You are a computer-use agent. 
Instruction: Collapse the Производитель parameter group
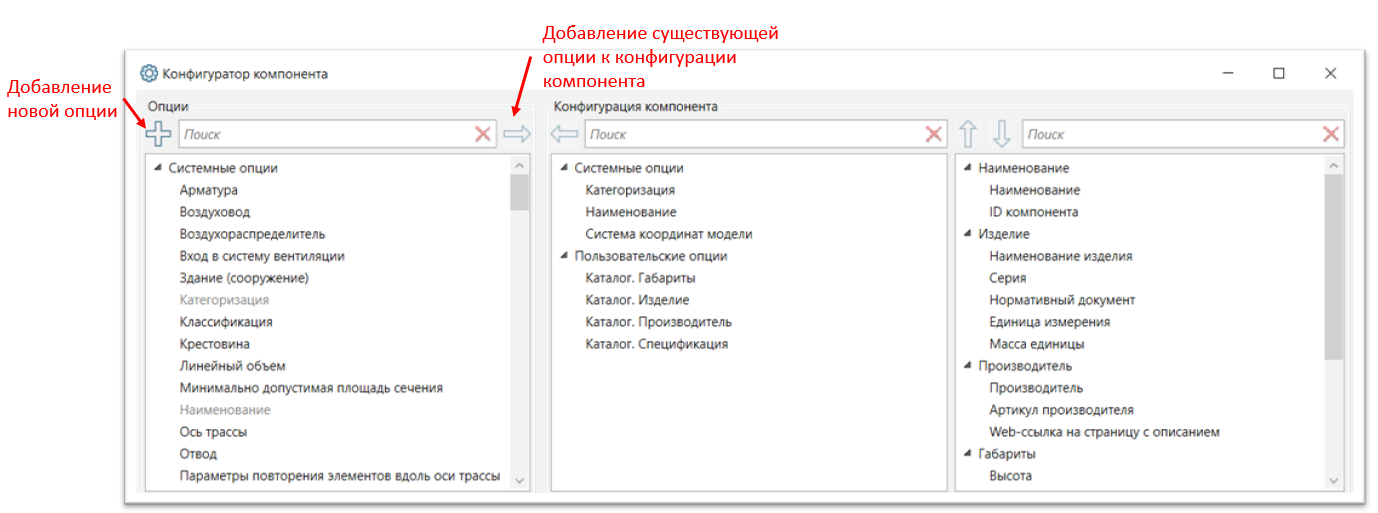coord(967,366)
